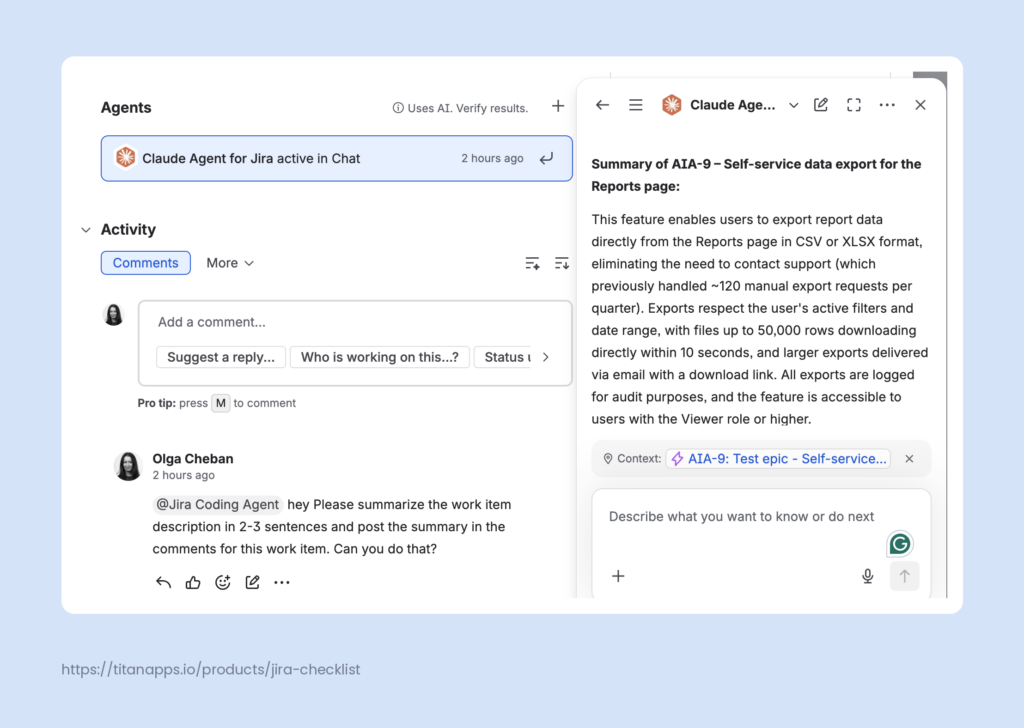
Task: Click the Uses AI info icon
Action: pyautogui.click(x=397, y=108)
